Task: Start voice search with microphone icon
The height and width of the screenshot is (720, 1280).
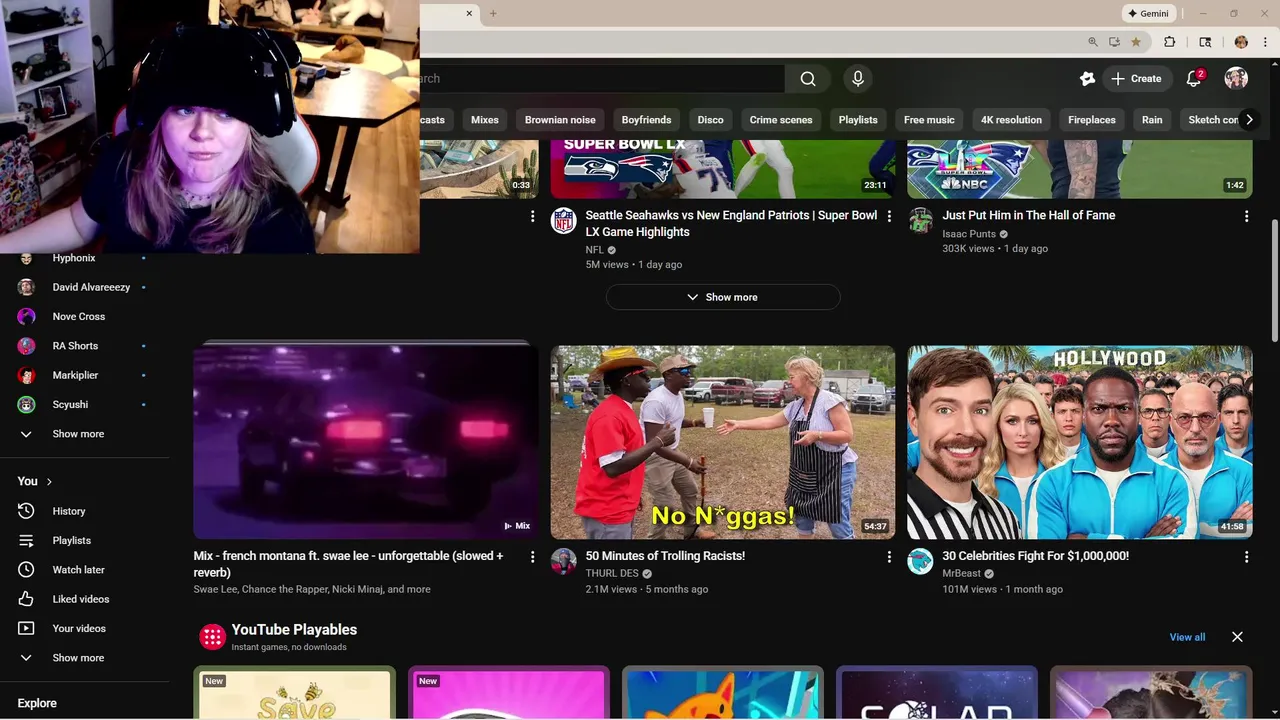Action: coord(857,79)
